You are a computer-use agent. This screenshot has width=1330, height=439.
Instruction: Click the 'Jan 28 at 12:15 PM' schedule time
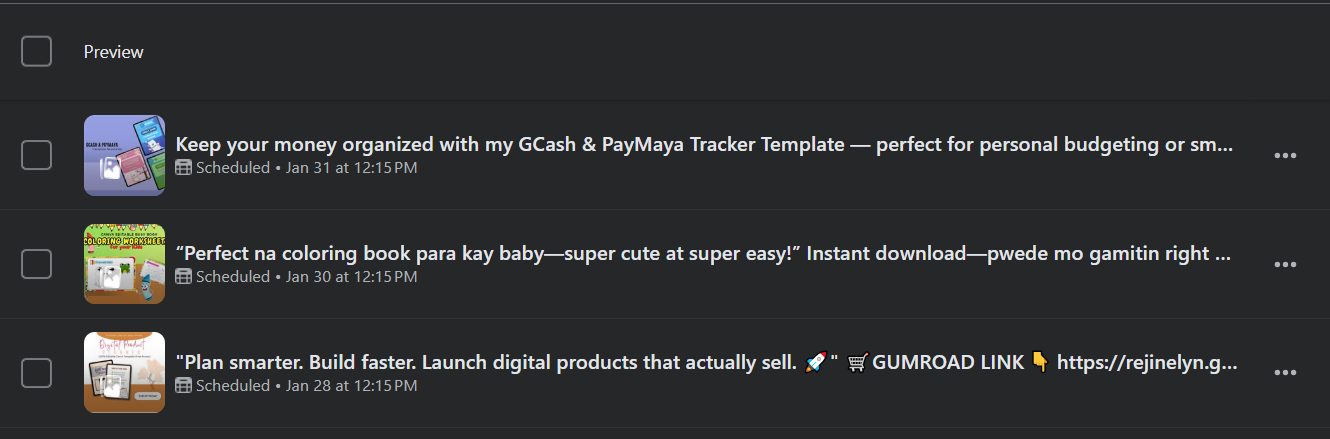(351, 386)
